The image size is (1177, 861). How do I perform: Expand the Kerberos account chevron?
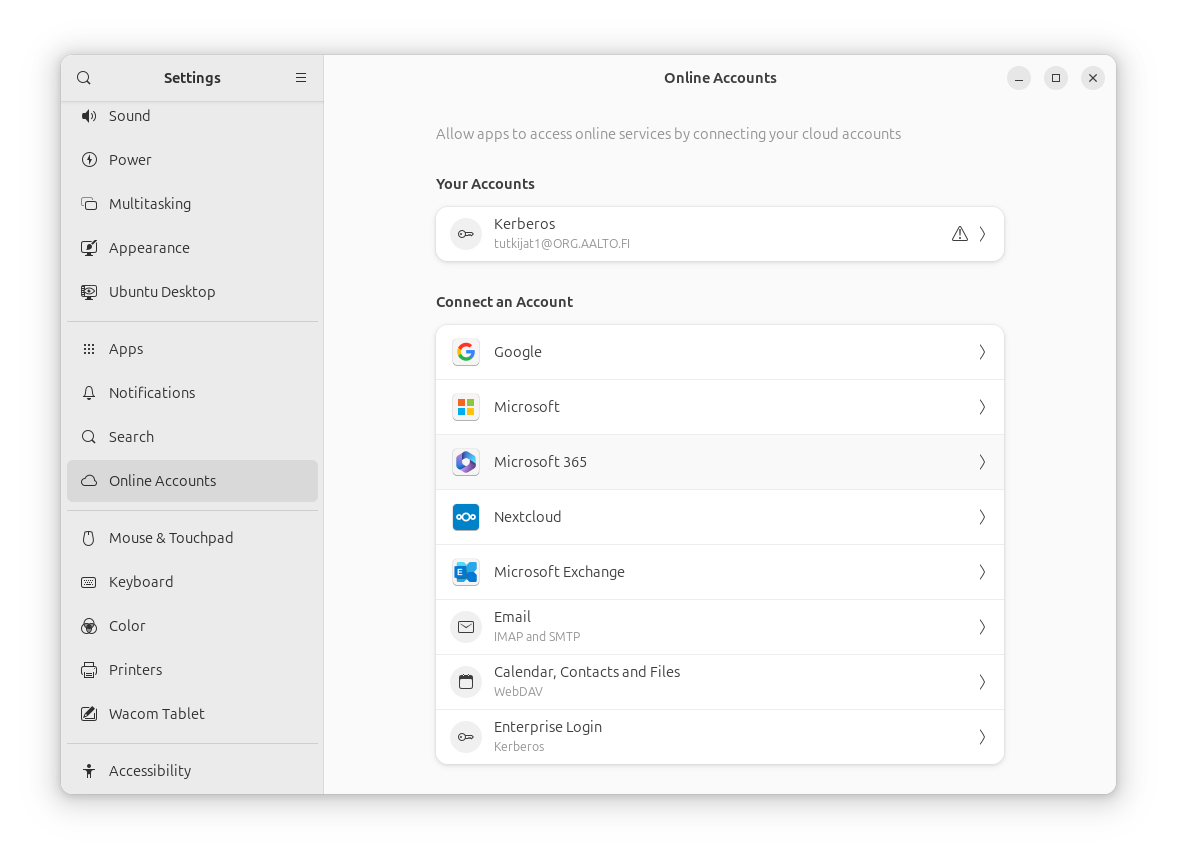tap(982, 234)
